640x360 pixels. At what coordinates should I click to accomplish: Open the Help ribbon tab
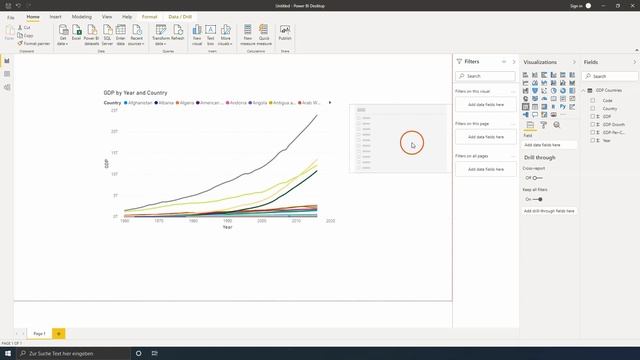pyautogui.click(x=127, y=17)
